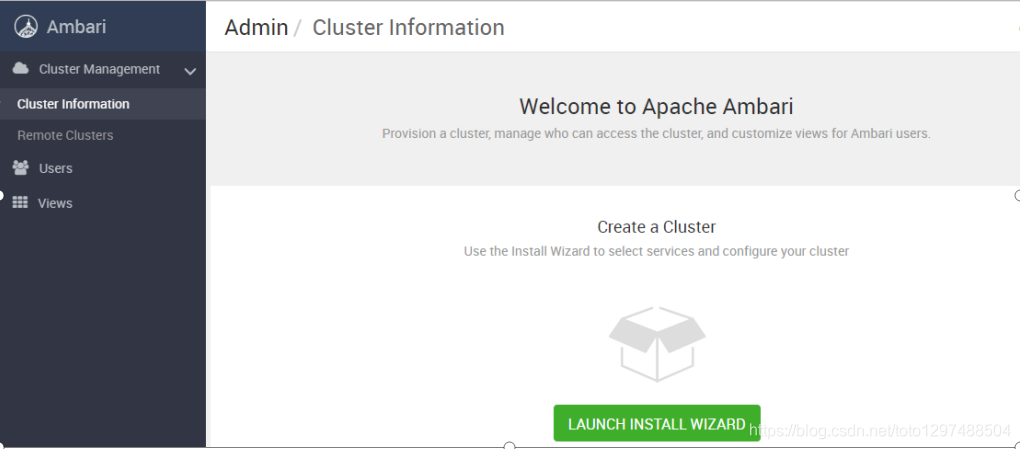Click the Cluster Management cloud icon

(x=21, y=68)
